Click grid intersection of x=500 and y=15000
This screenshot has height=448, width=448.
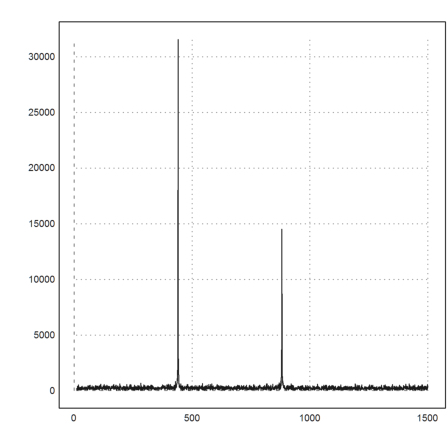click(x=192, y=224)
